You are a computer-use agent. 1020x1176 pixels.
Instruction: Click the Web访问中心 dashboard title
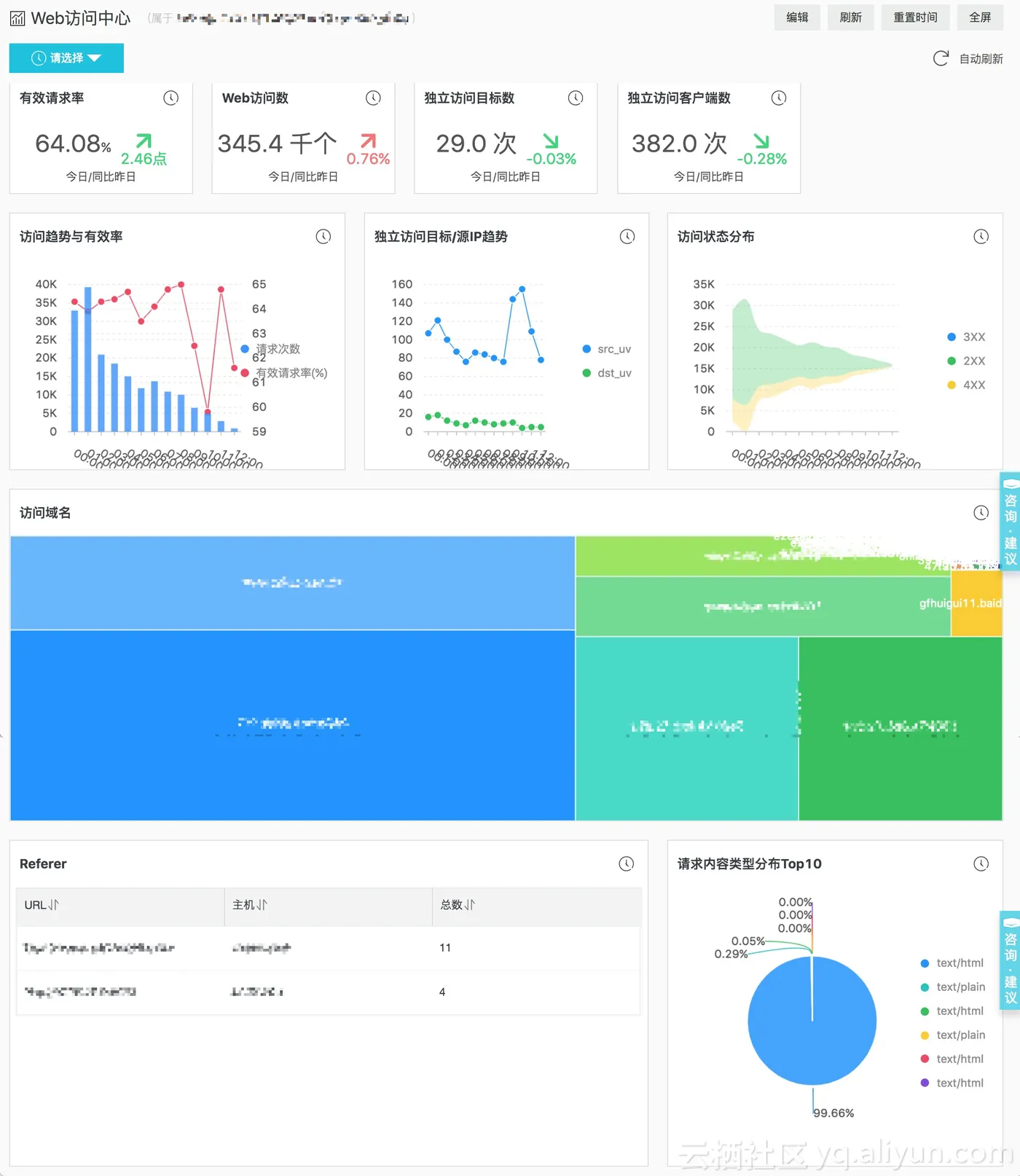point(81,18)
